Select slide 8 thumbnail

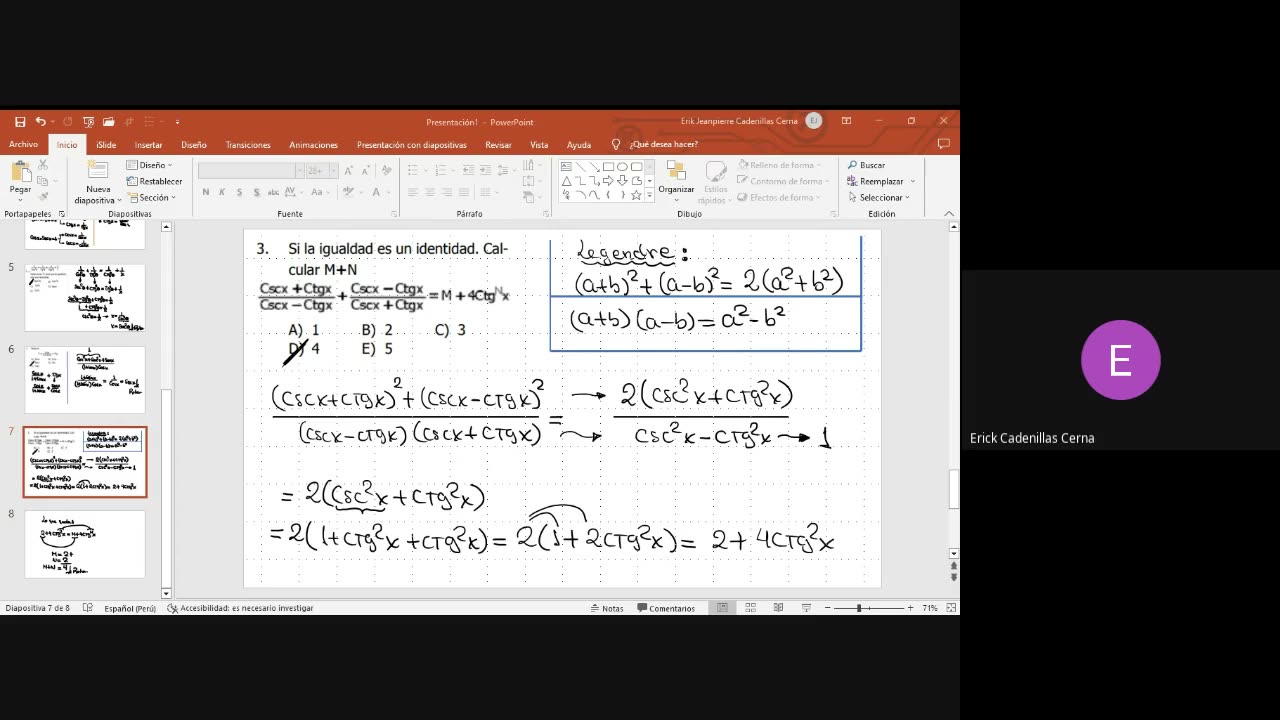(85, 544)
